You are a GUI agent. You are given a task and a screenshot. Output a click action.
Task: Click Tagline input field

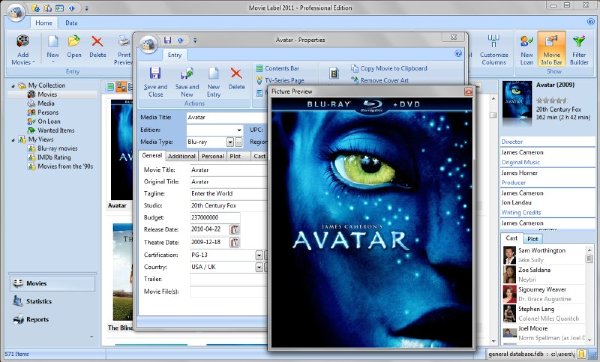pos(228,194)
